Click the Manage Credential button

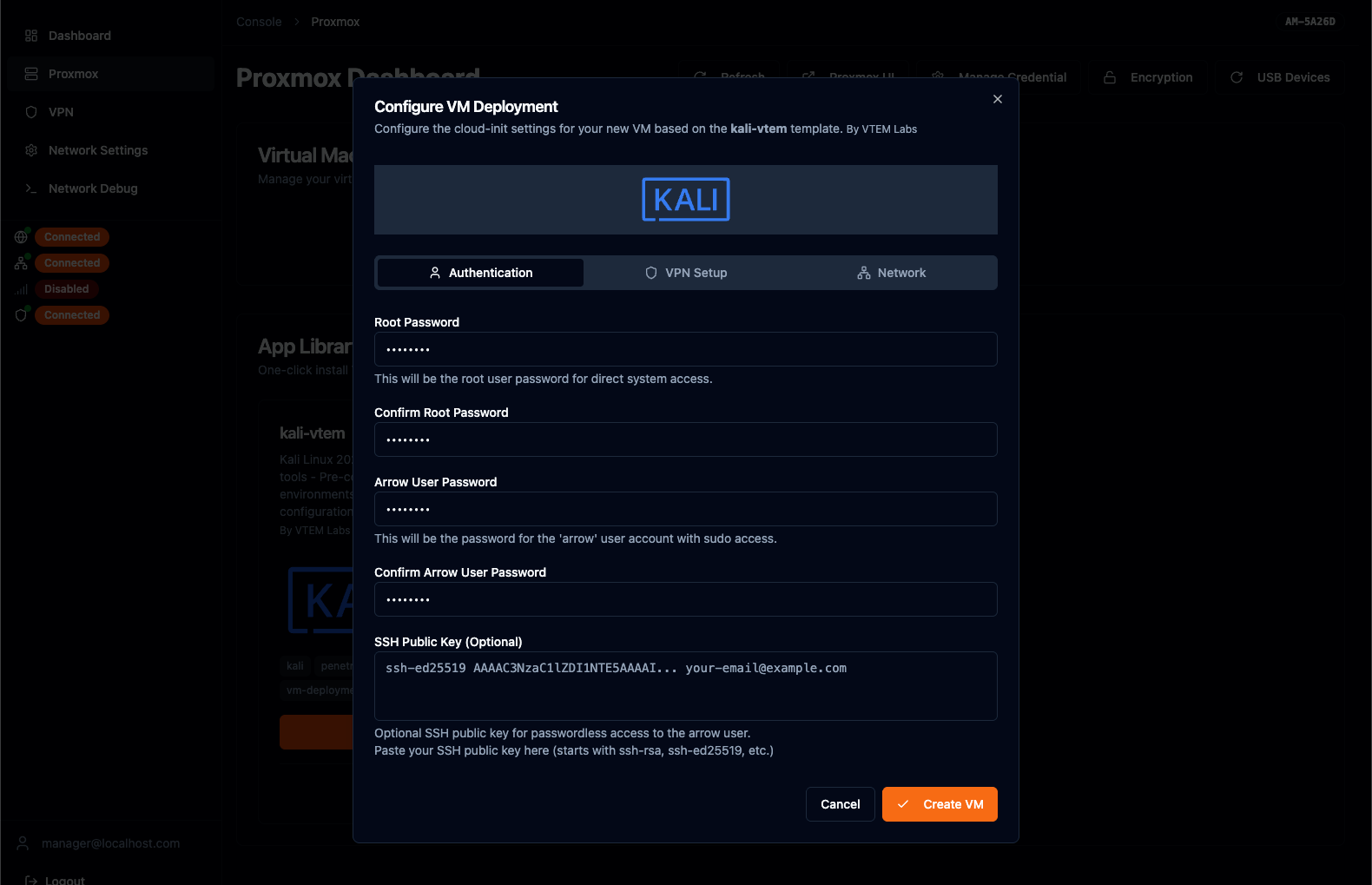click(x=999, y=77)
